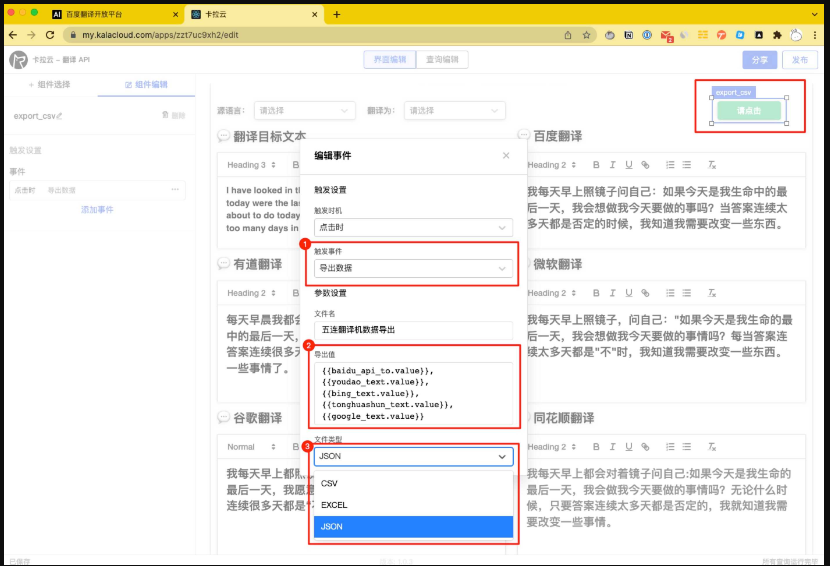Open a new browser tab
The height and width of the screenshot is (566, 830).
pyautogui.click(x=336, y=14)
